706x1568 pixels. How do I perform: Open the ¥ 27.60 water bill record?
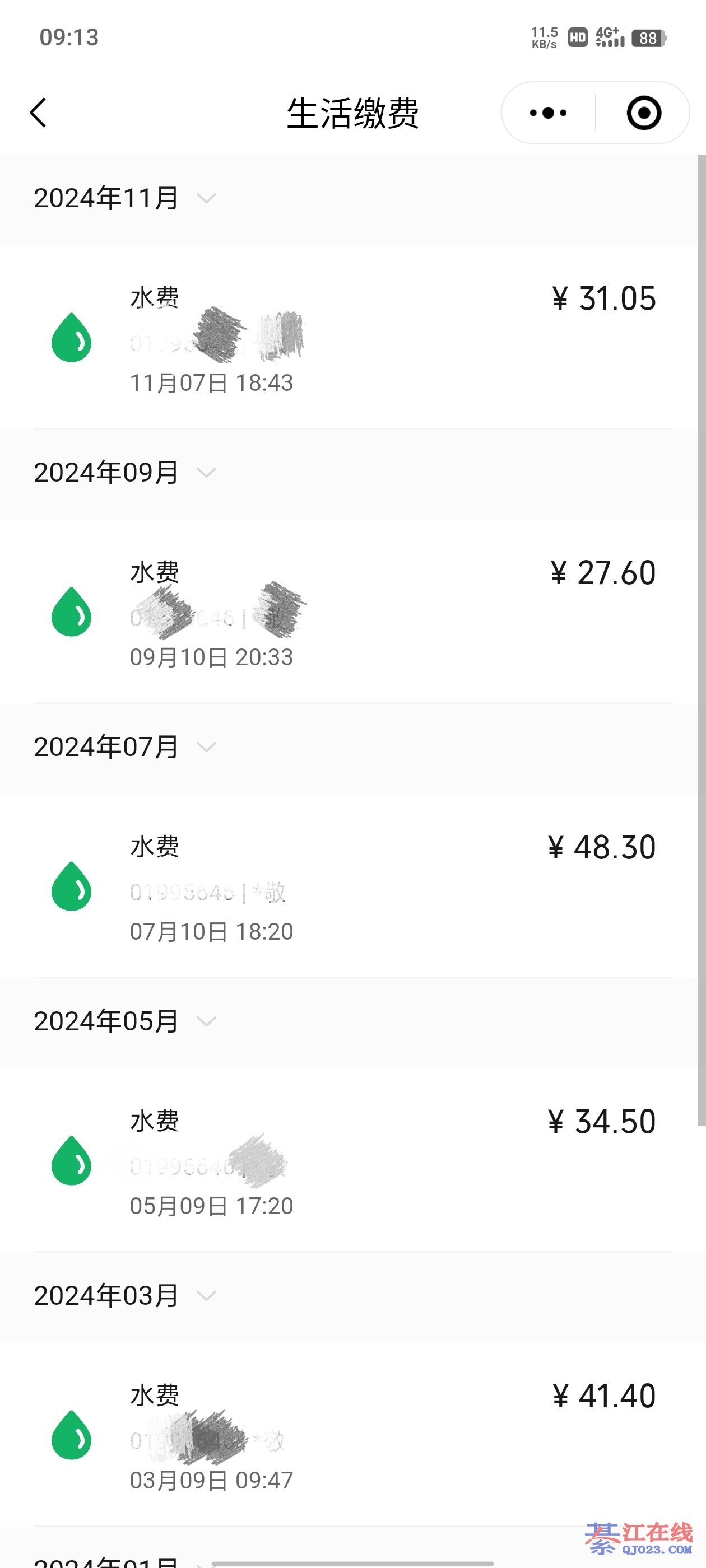tap(603, 573)
